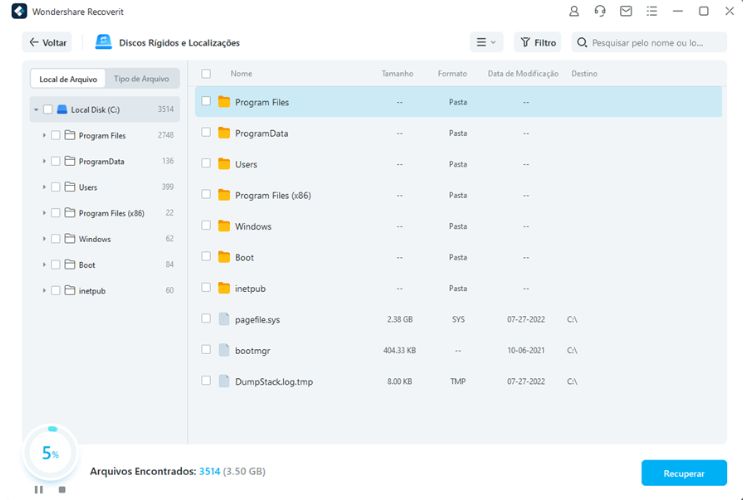The height and width of the screenshot is (500, 750).
Task: Click the Program Files folder icon in list
Action: (x=224, y=101)
